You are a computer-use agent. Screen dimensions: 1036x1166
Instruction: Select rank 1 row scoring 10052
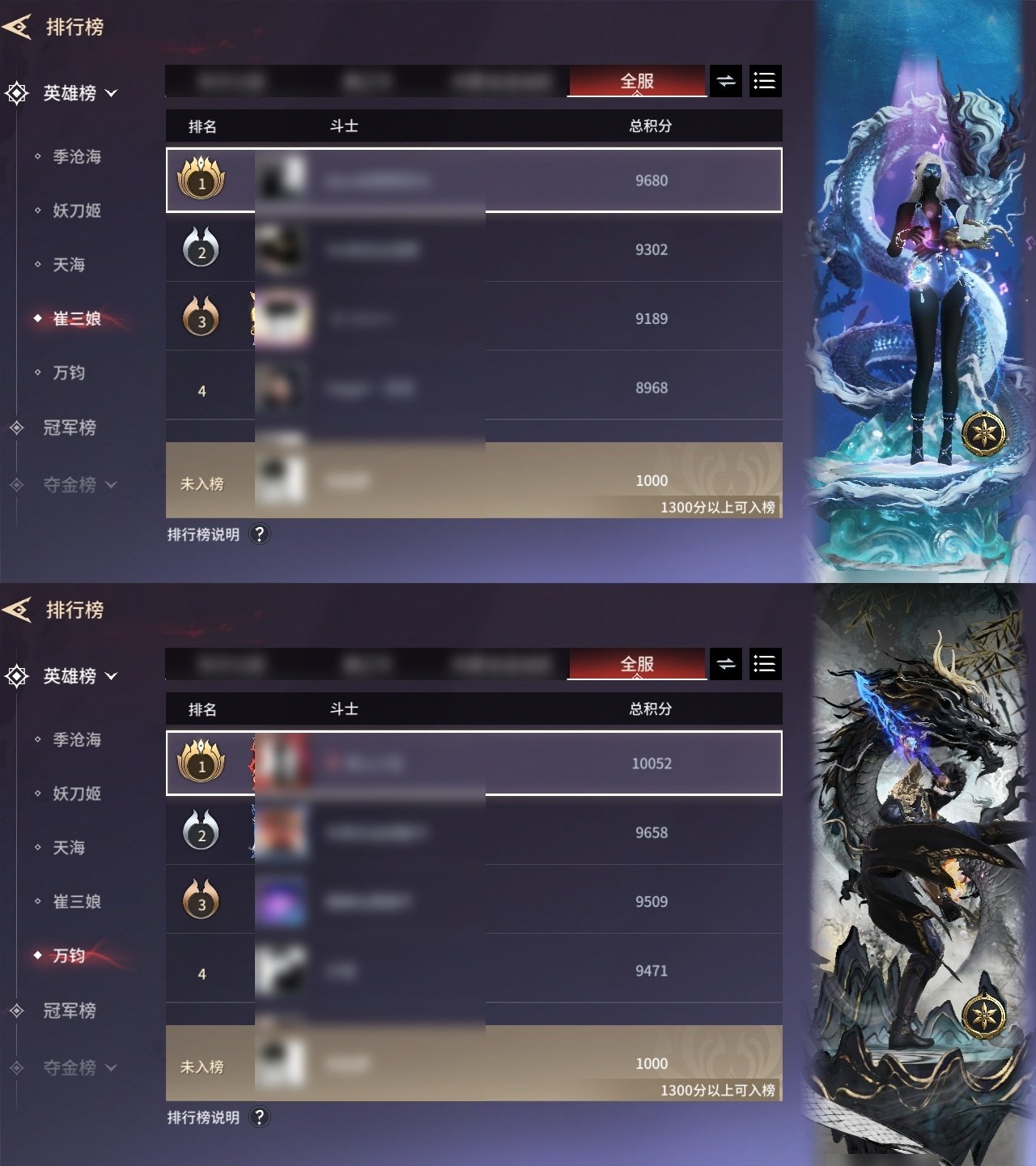pos(474,763)
